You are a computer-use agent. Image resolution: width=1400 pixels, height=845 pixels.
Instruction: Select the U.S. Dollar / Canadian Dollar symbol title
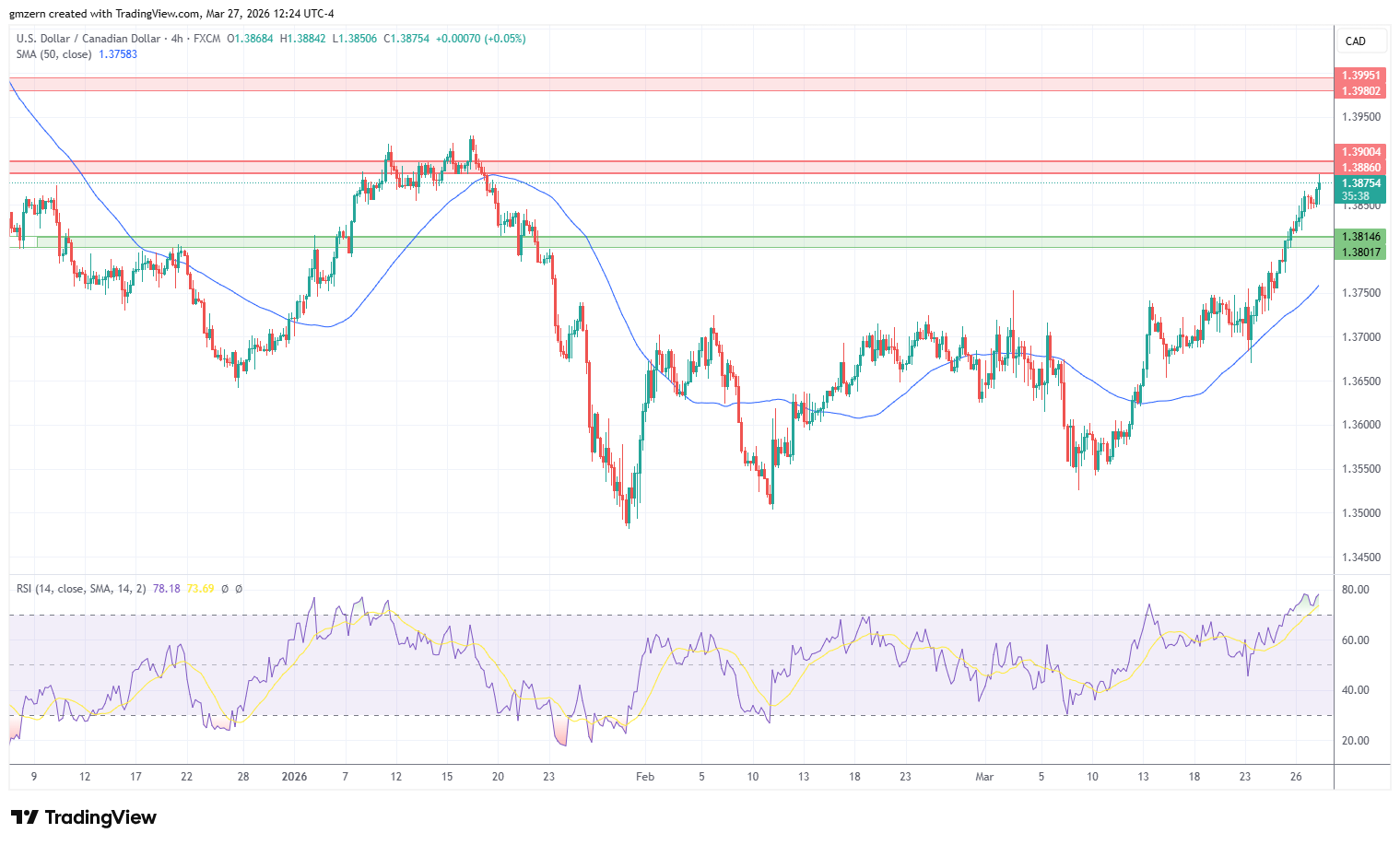[x=88, y=39]
